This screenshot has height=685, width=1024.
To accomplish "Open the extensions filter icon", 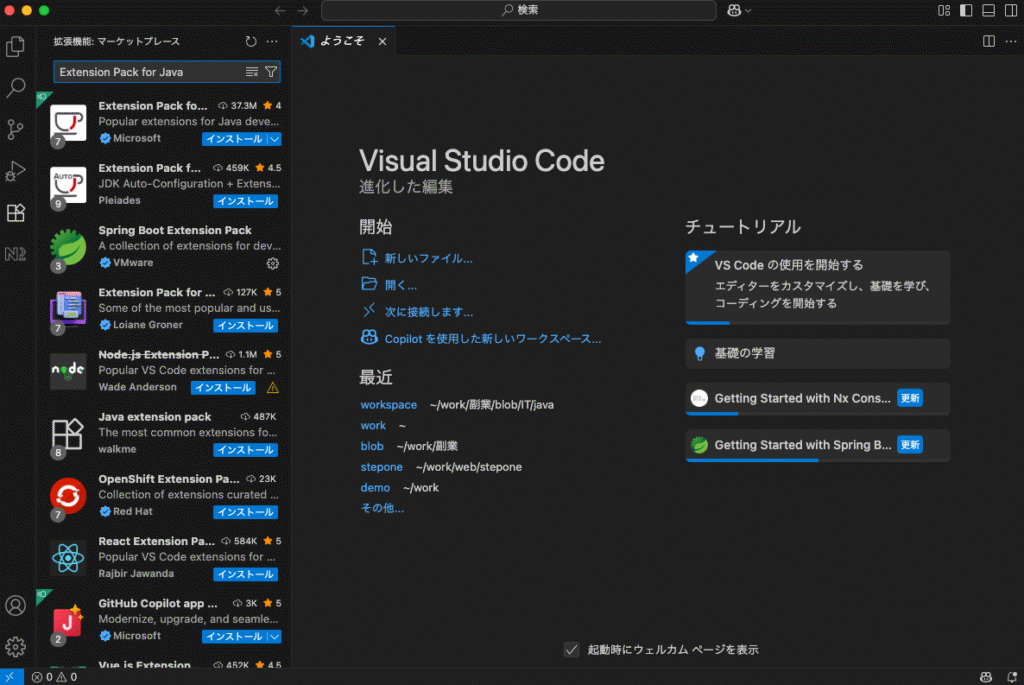I will click(x=271, y=72).
